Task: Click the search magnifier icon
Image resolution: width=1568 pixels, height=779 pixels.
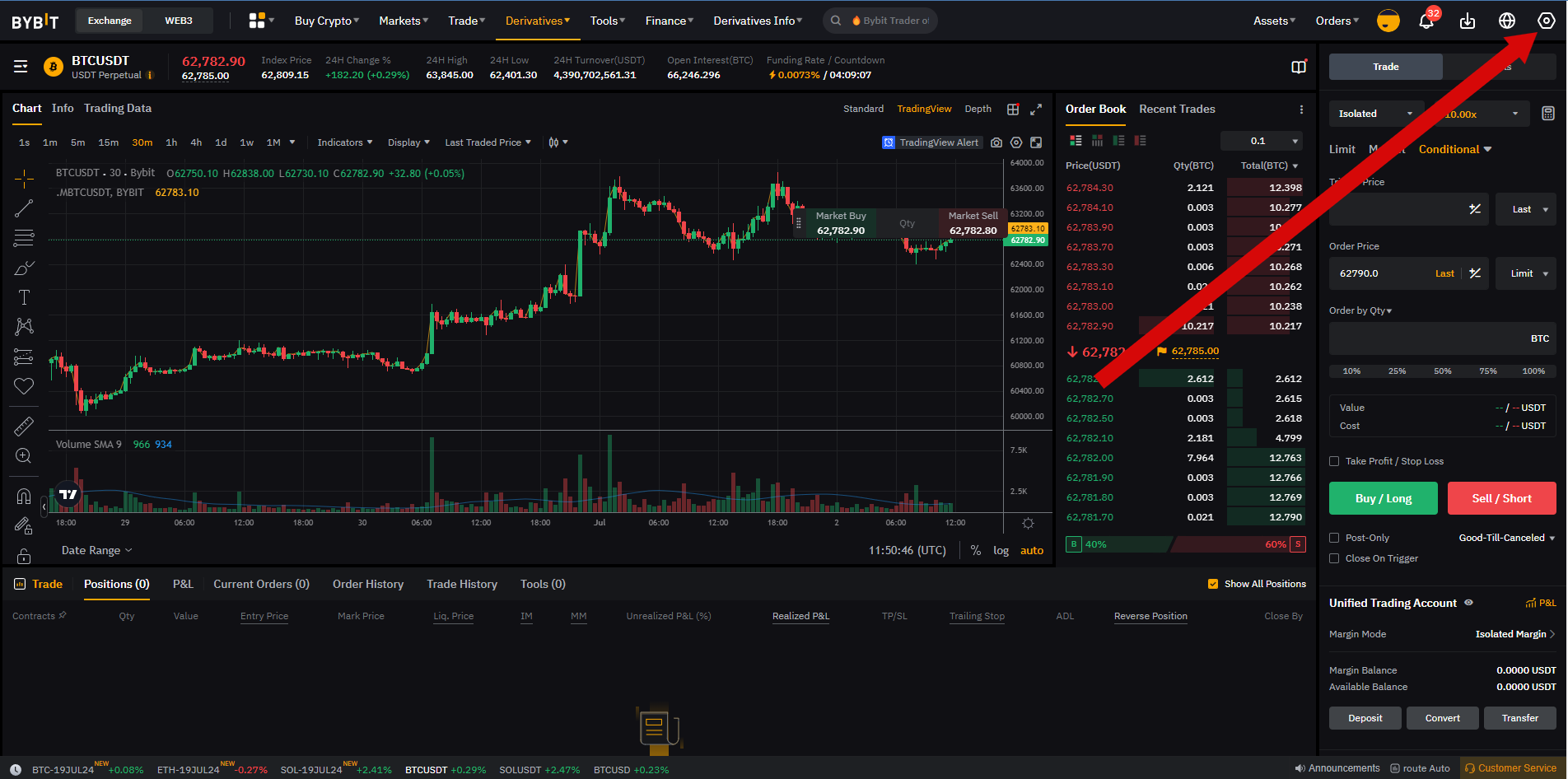Action: 836,21
